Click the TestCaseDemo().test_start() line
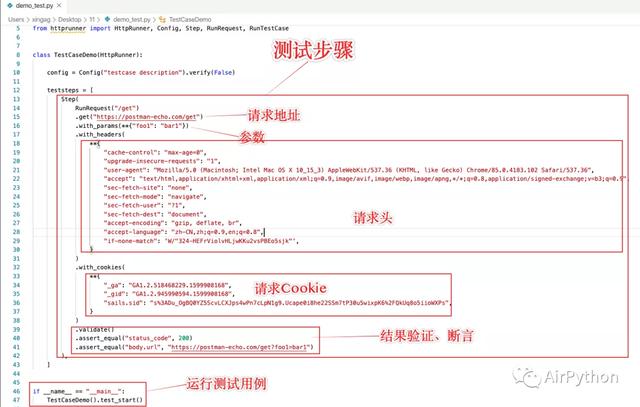 coord(95,400)
